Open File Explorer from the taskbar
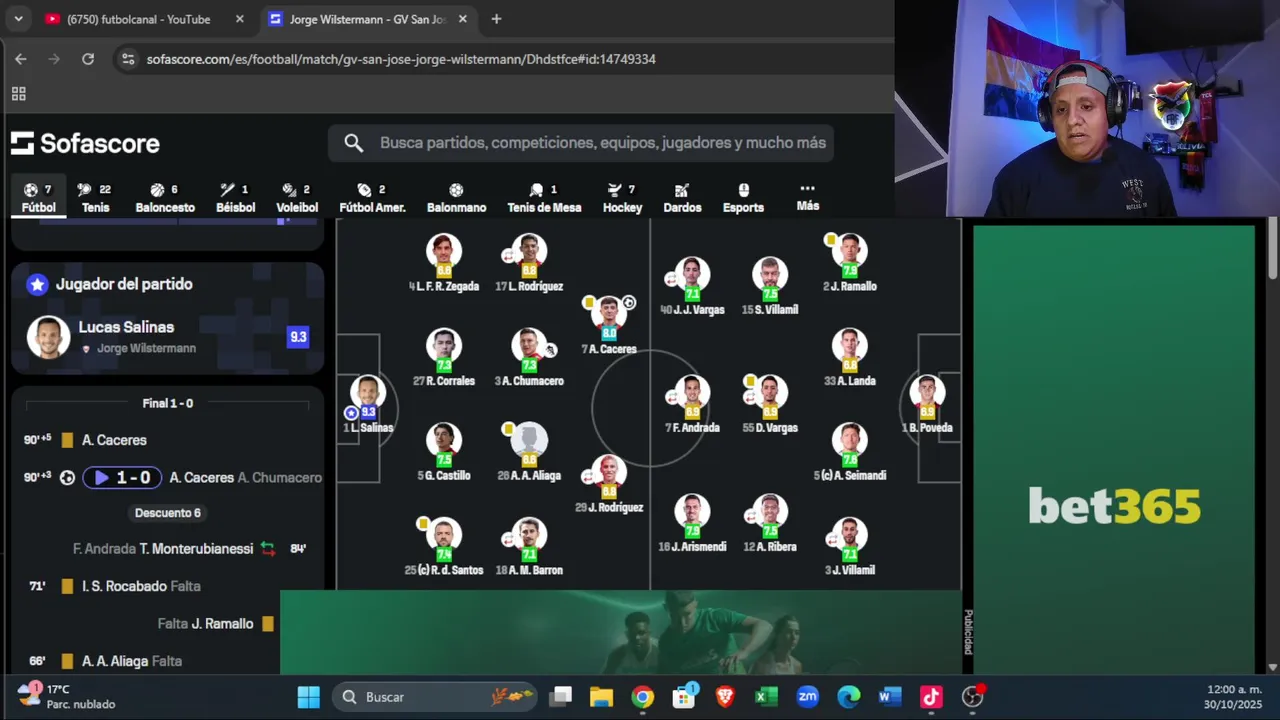Screen dimensions: 1280x720 click(x=601, y=697)
